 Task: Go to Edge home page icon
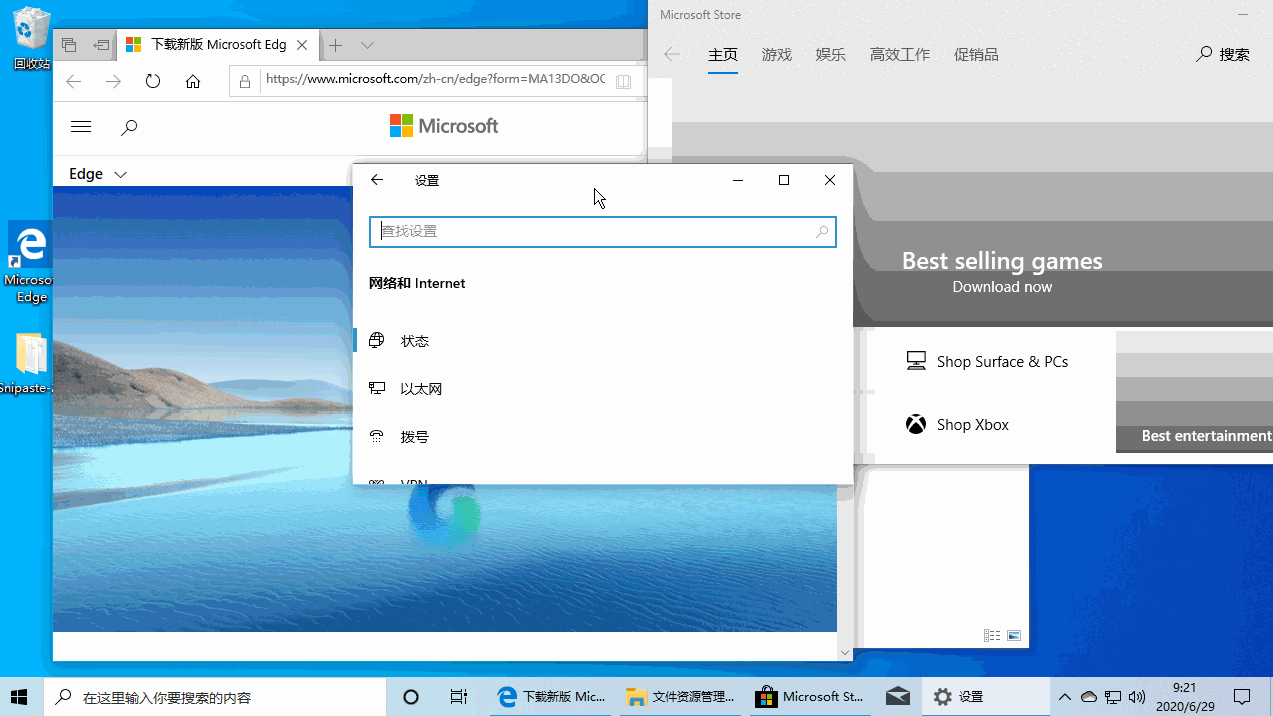point(193,82)
